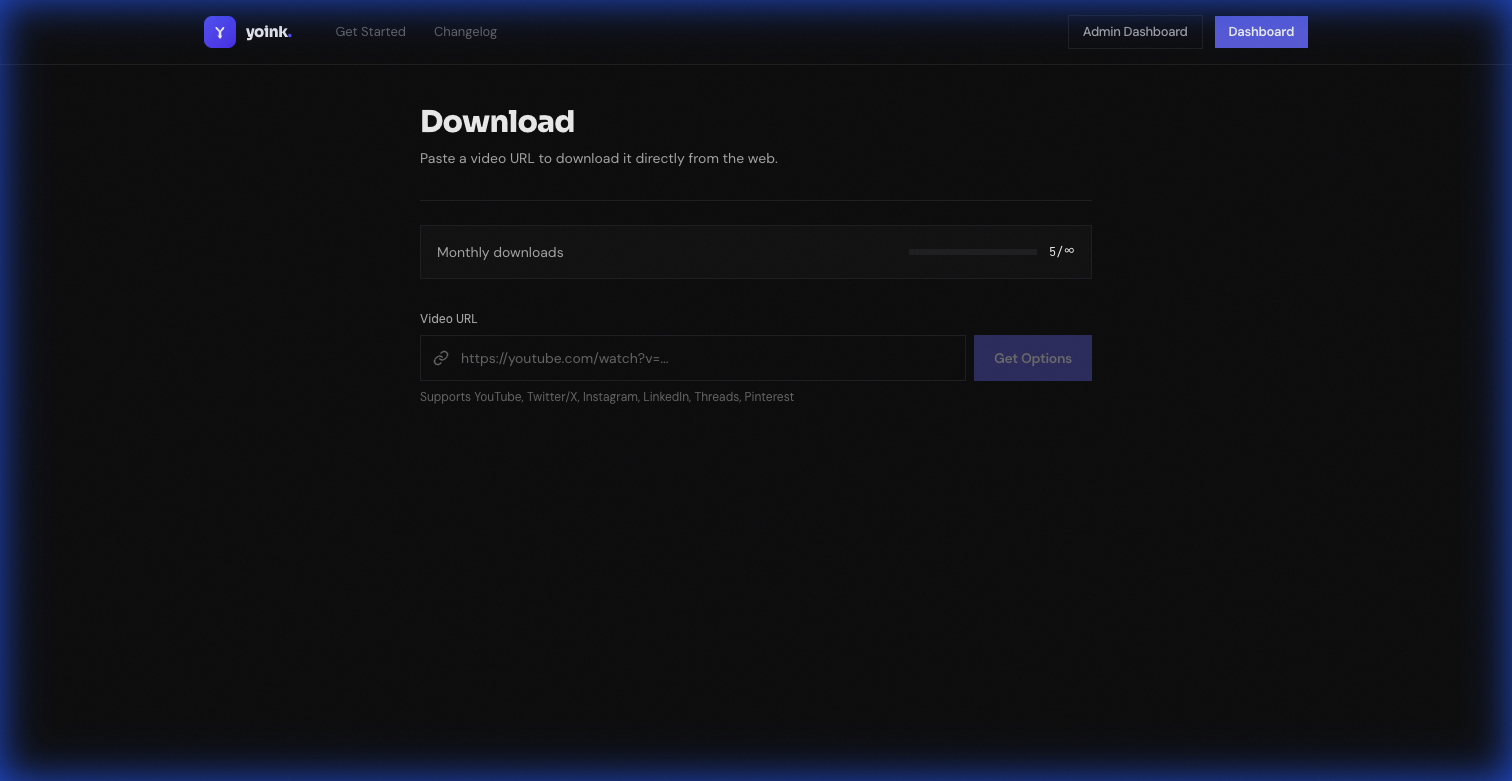Image resolution: width=1512 pixels, height=781 pixels.
Task: Open the Get Started page
Action: pyautogui.click(x=370, y=31)
